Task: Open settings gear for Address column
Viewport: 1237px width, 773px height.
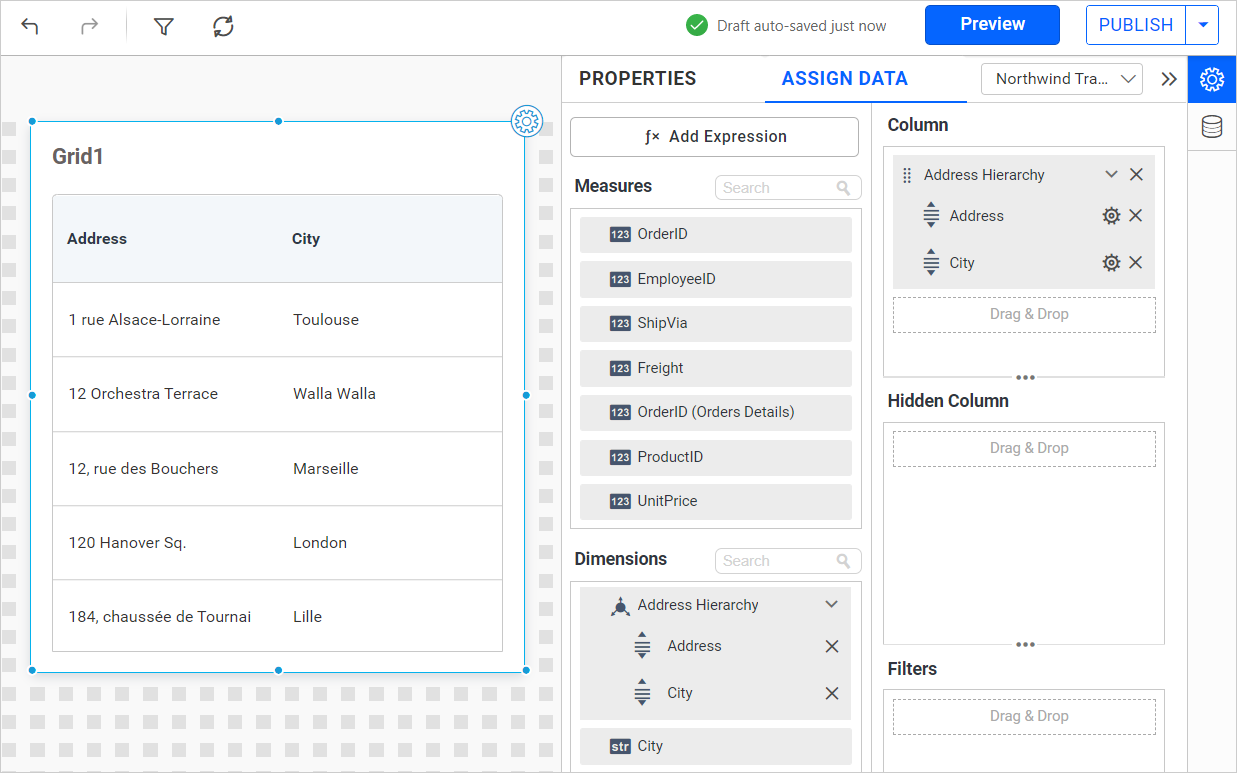Action: [x=1110, y=216]
